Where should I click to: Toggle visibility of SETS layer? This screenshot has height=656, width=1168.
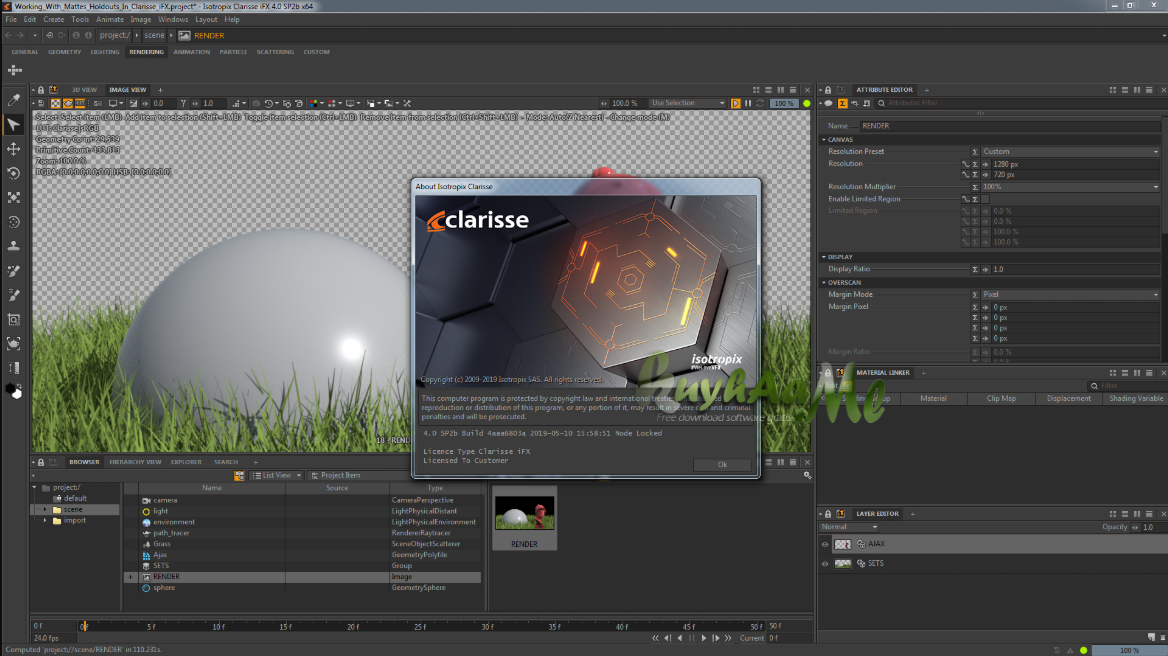point(825,564)
